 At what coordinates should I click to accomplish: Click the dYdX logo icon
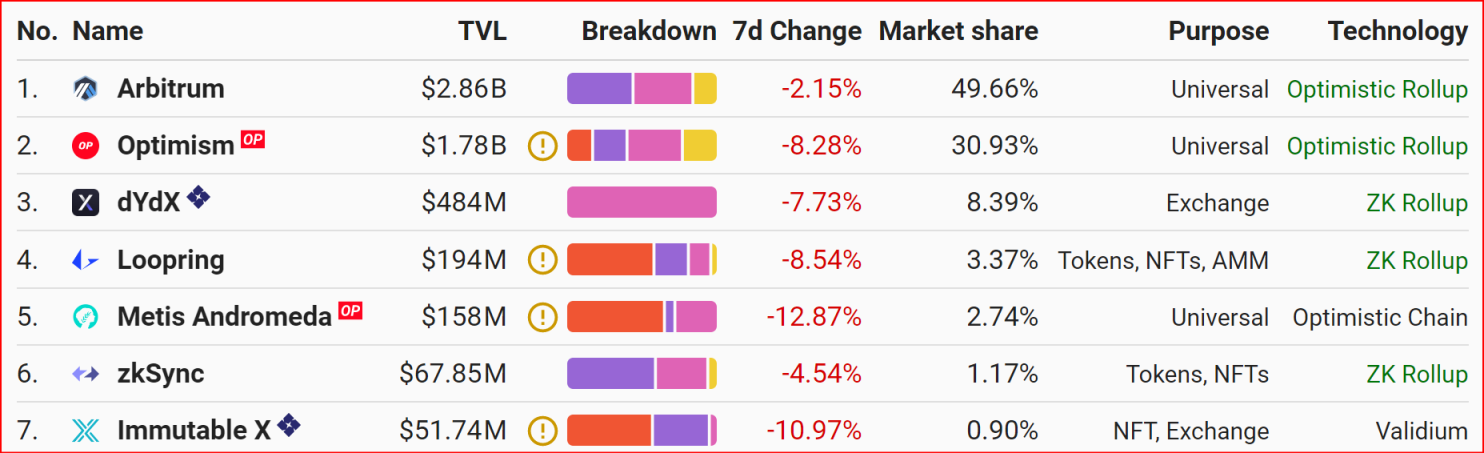(85, 203)
